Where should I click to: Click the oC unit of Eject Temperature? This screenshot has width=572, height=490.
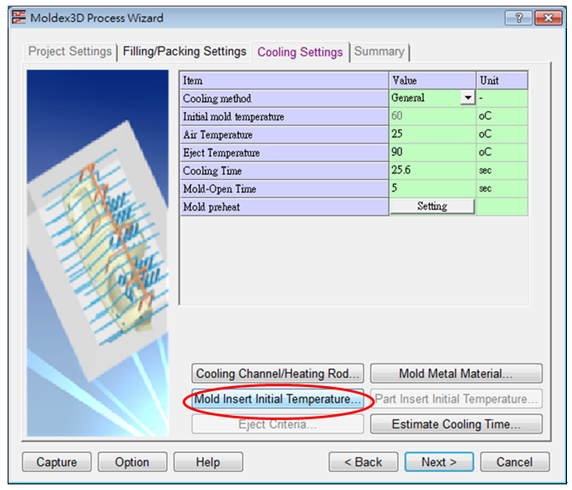[x=502, y=153]
